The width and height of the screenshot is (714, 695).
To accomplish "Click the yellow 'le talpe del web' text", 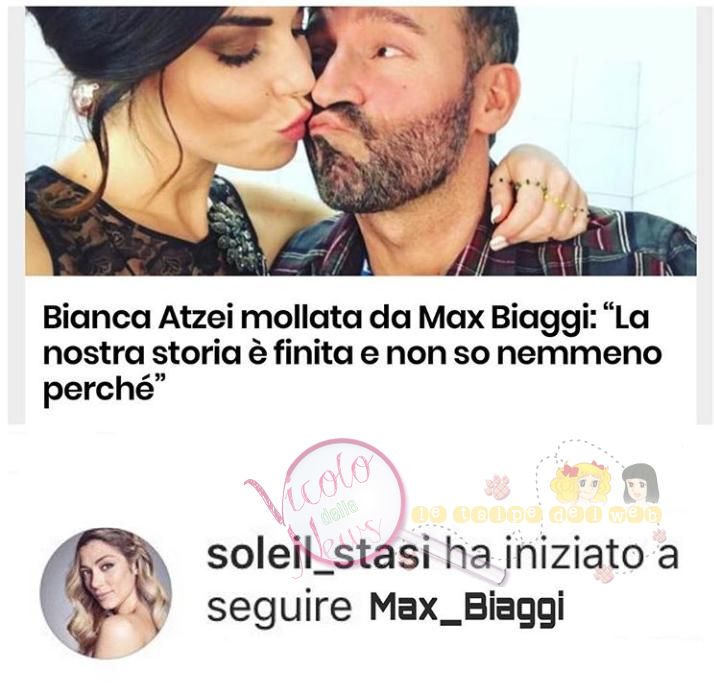I will pyautogui.click(x=536, y=515).
